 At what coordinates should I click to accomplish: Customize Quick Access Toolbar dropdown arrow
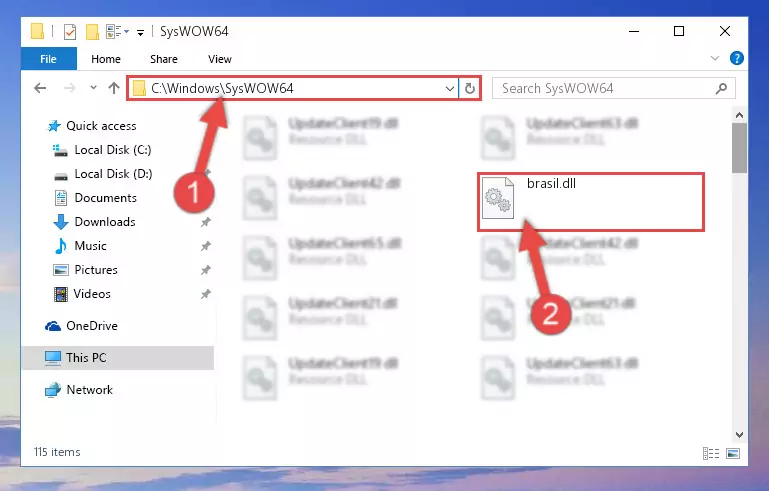pos(140,33)
